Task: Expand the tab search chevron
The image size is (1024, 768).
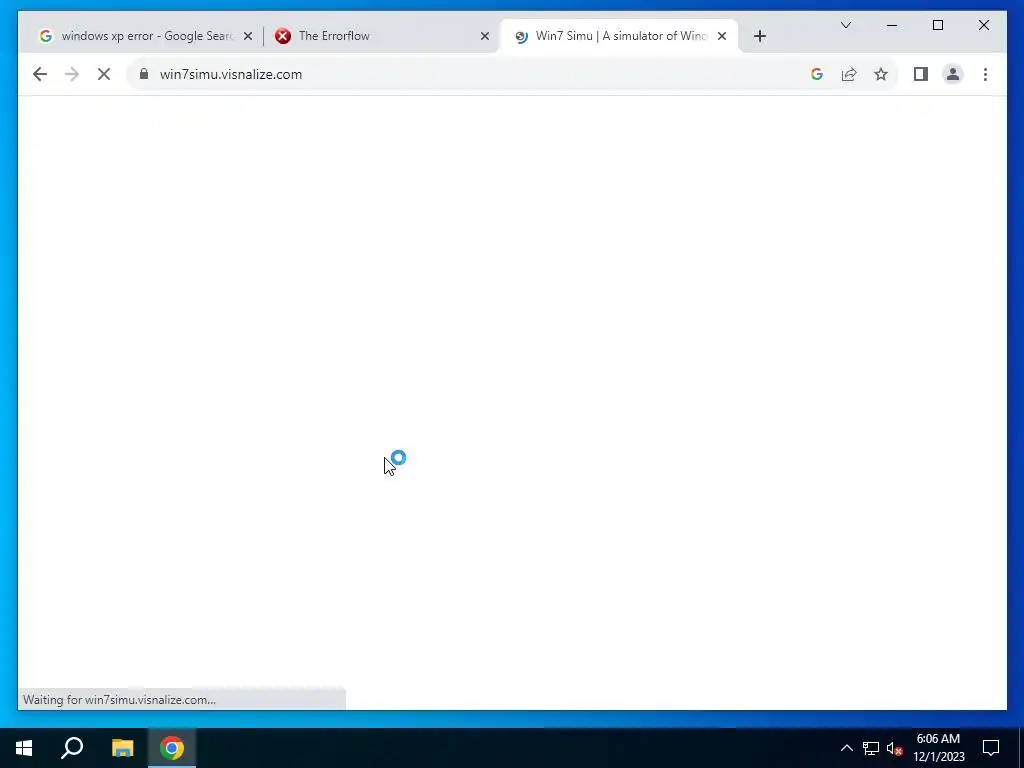Action: point(846,25)
